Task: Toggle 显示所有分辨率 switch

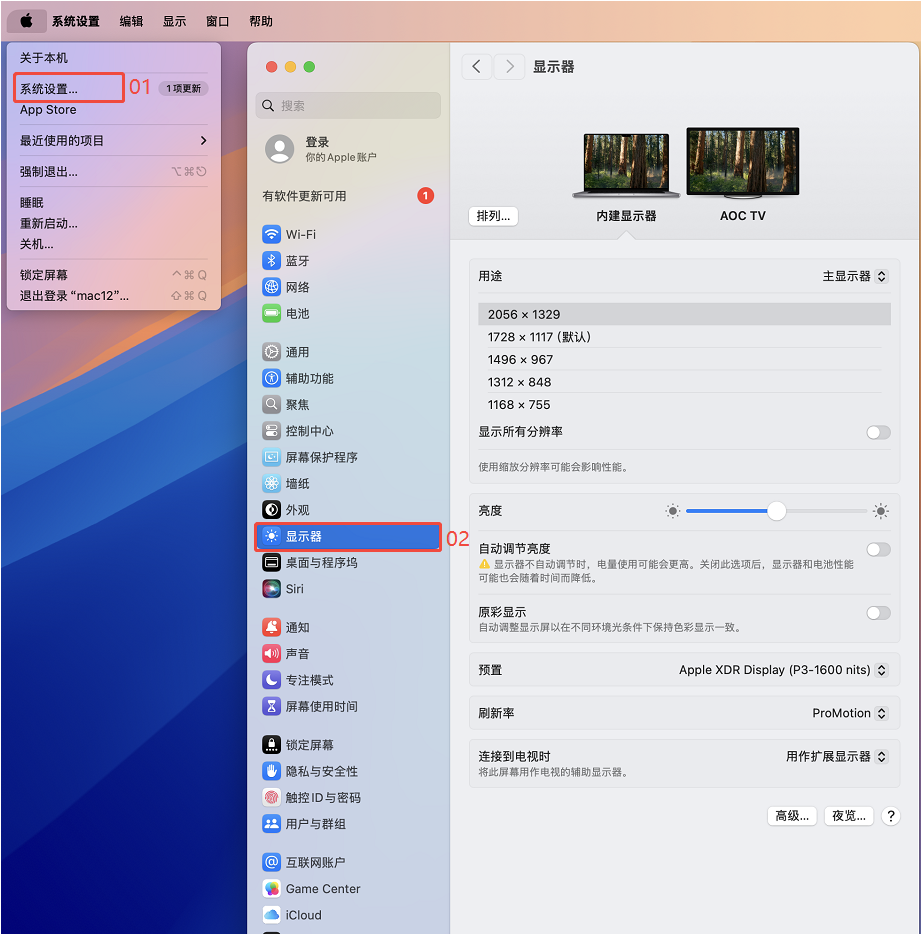Action: 877,432
